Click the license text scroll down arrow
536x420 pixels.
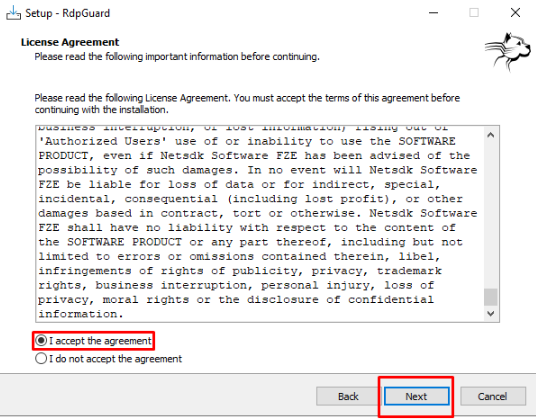click(491, 313)
